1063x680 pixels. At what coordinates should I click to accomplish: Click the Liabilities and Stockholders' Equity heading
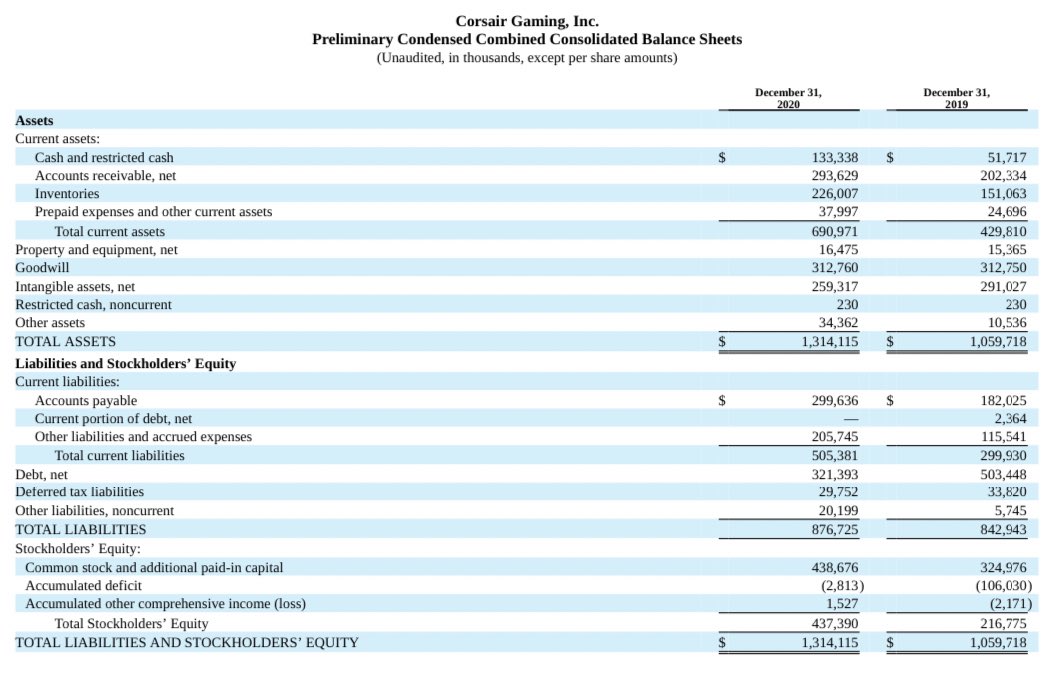126,363
